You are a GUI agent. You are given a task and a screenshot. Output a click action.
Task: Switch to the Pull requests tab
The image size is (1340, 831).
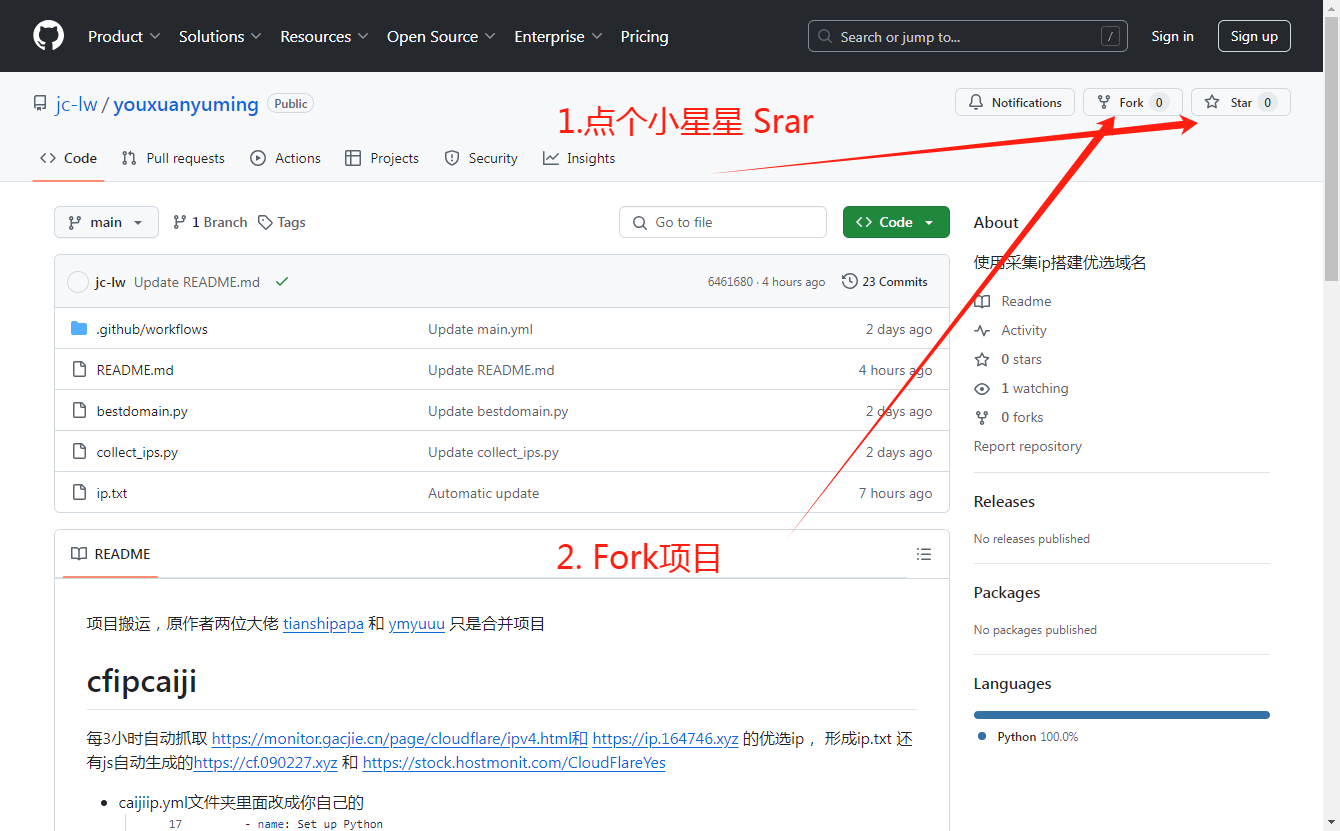pyautogui.click(x=173, y=158)
